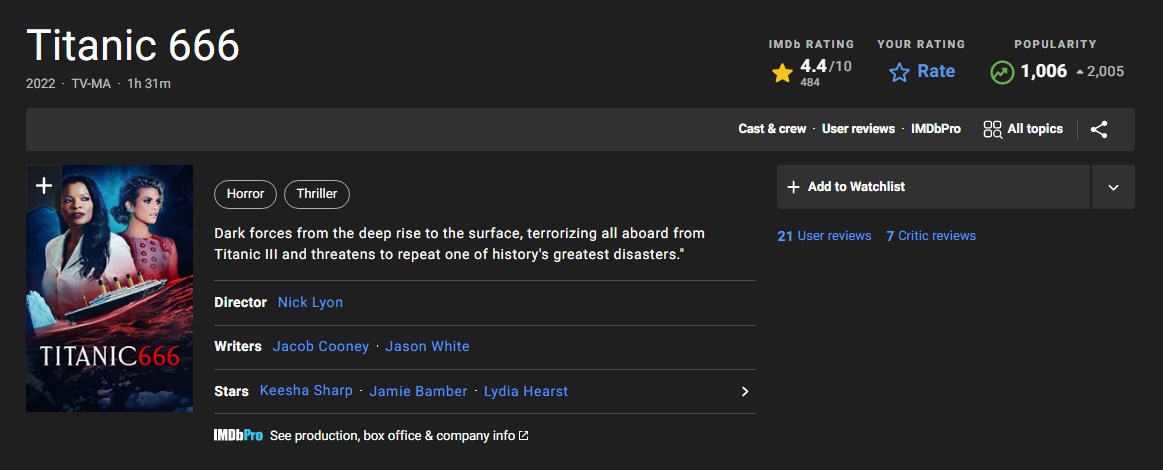This screenshot has height=470, width=1163.
Task: Click the Writers label
Action: coord(238,346)
